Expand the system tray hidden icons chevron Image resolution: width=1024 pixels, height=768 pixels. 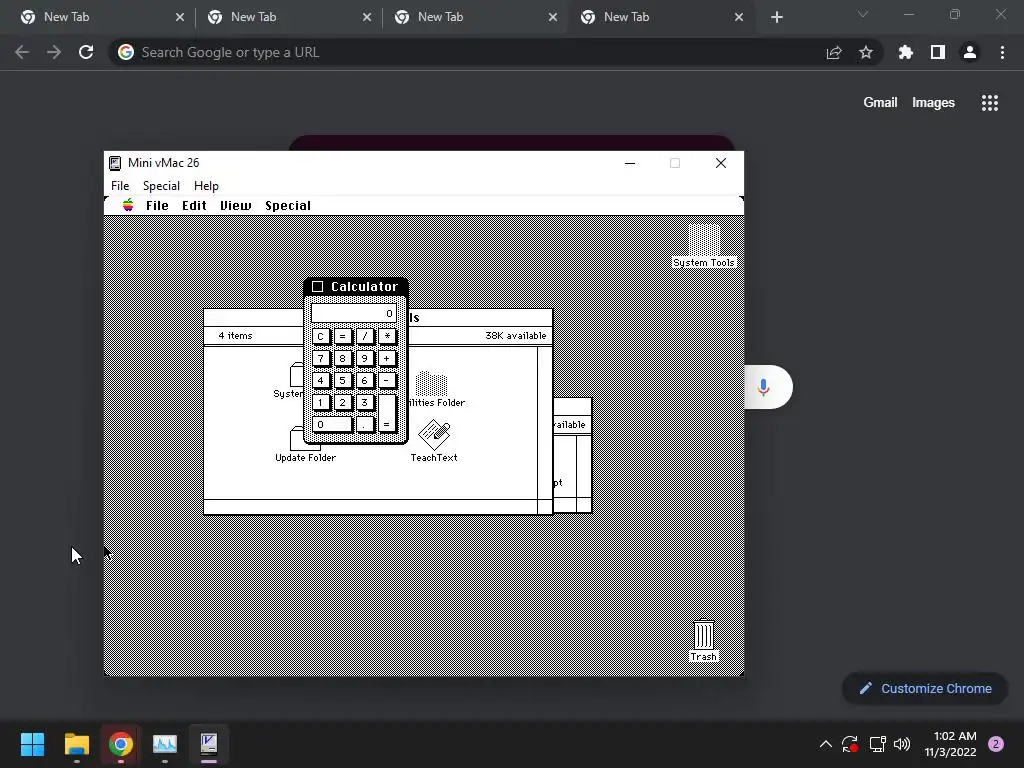[x=825, y=744]
